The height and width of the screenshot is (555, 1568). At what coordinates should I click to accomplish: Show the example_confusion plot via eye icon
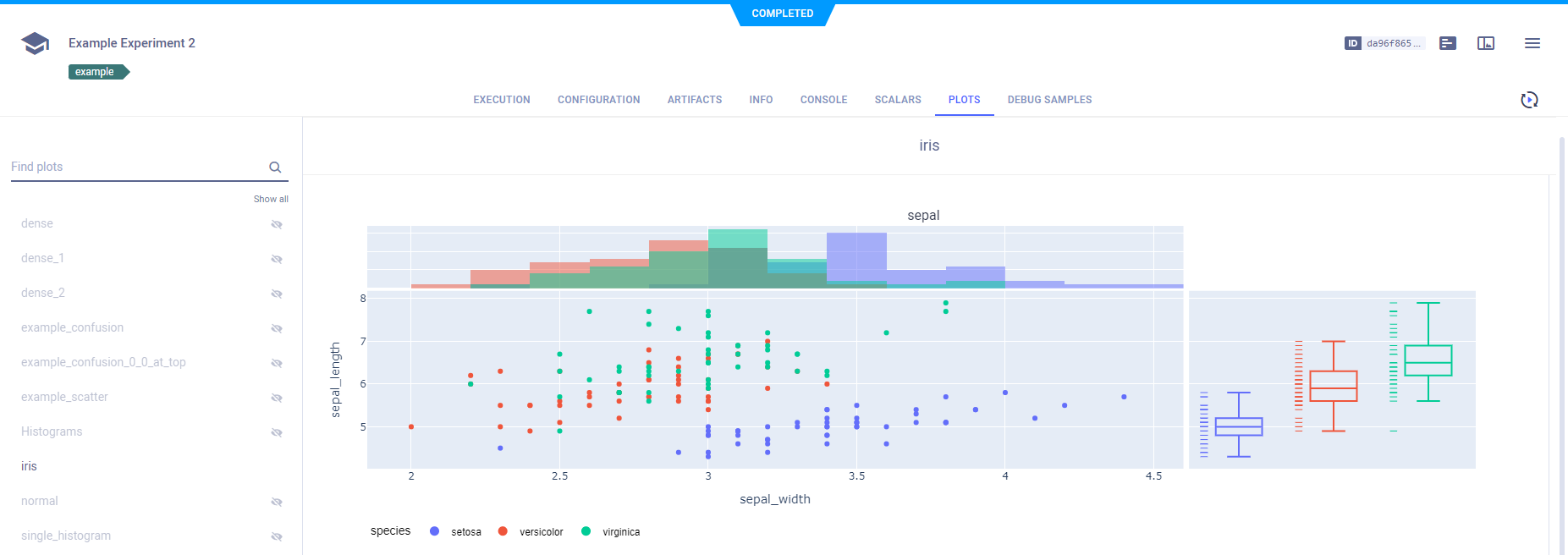pos(276,328)
